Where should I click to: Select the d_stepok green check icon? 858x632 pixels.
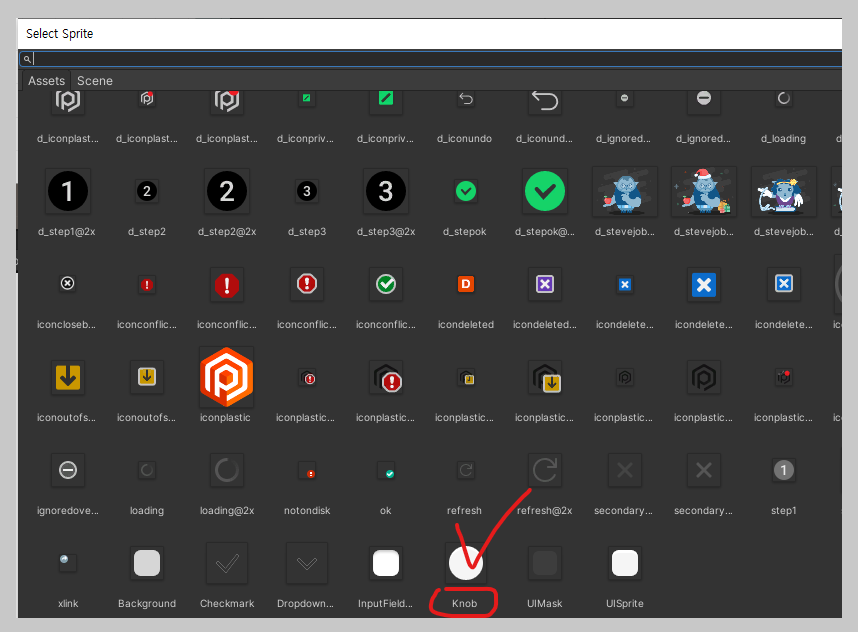click(x=466, y=191)
